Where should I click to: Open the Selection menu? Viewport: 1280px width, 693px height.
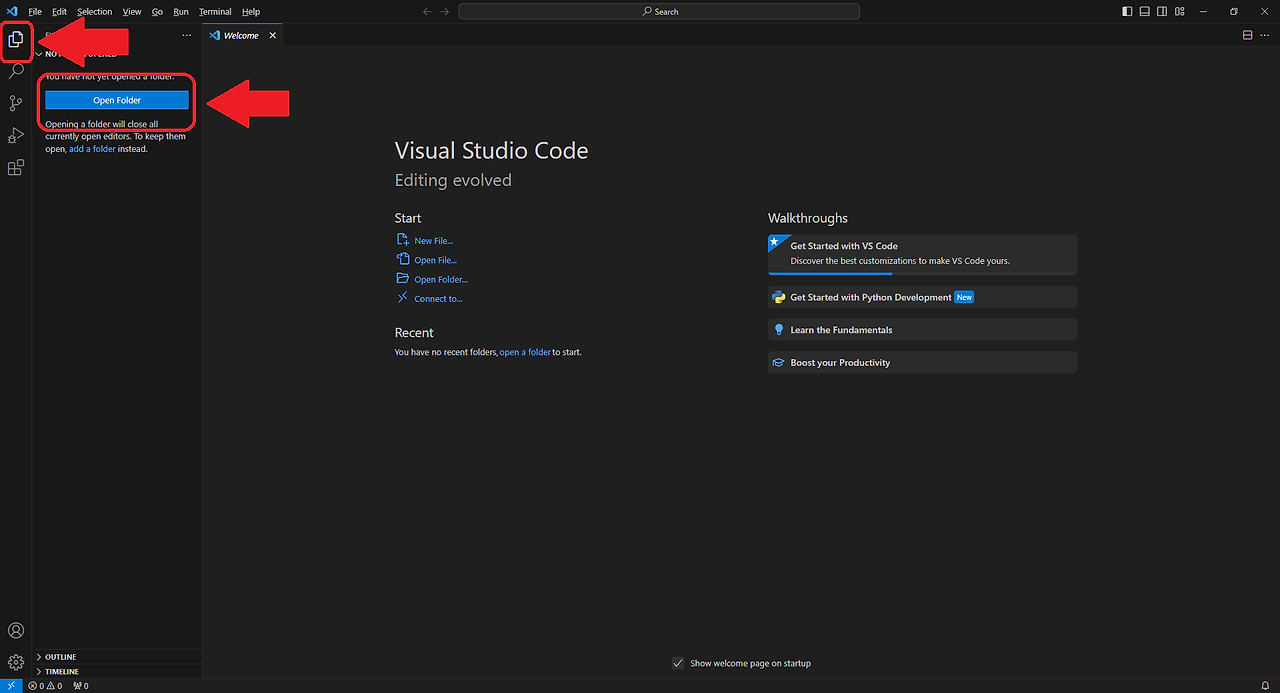coord(95,11)
